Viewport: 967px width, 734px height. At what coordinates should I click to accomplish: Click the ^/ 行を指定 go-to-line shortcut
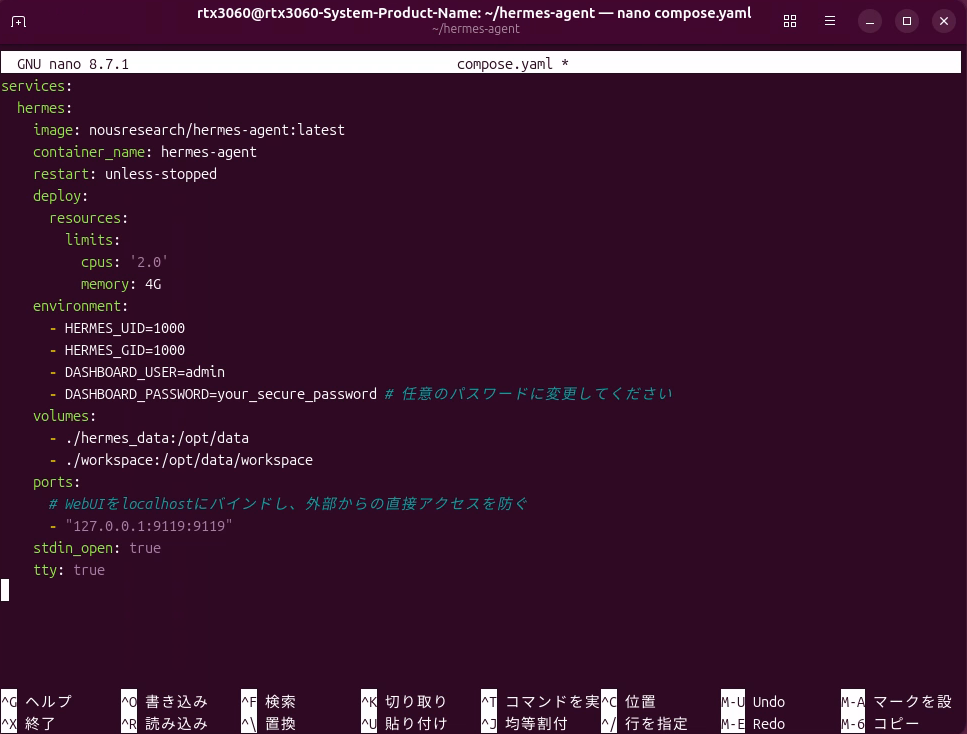coord(644,724)
